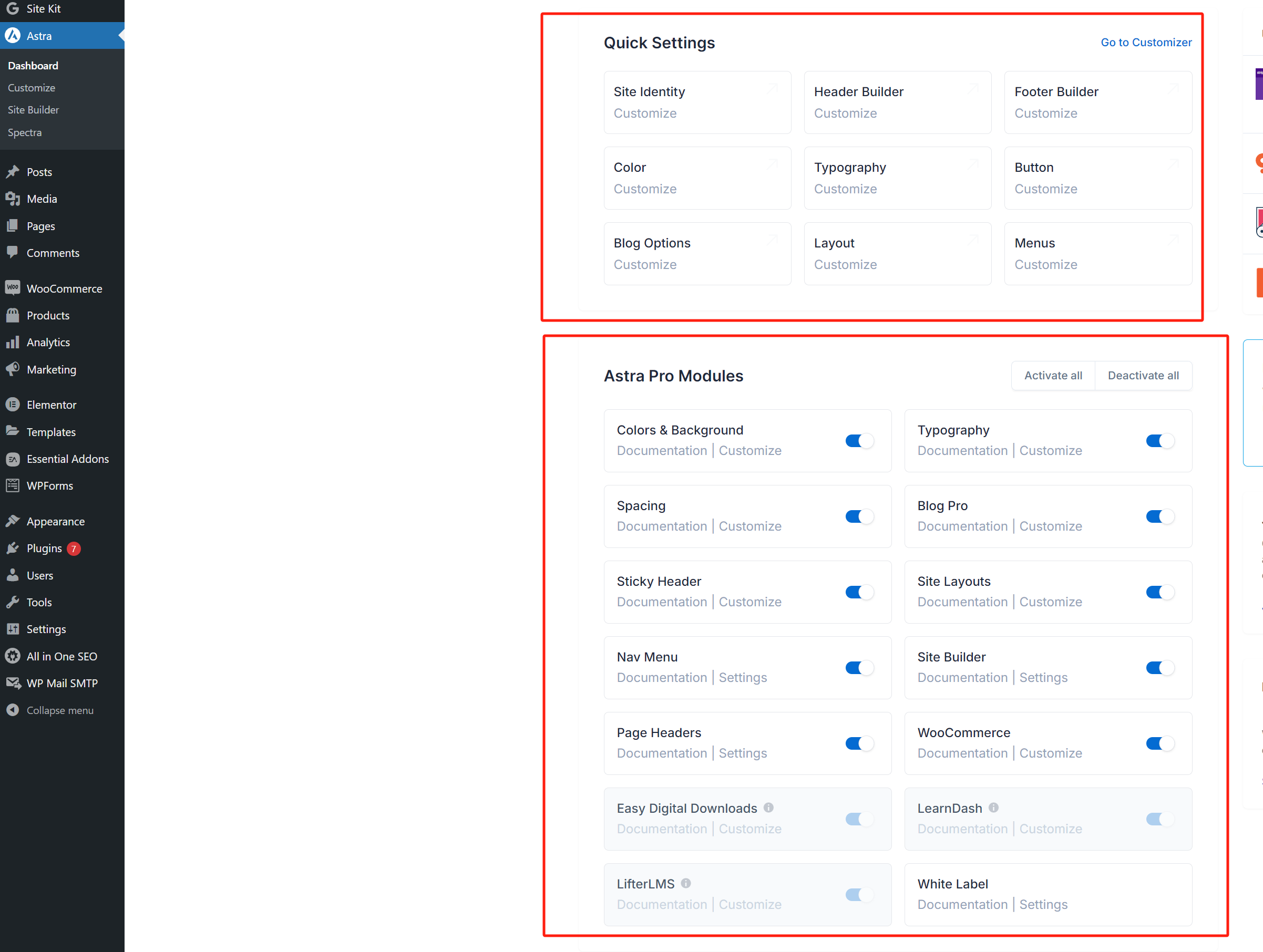Open the Color quick setting card
Viewport: 1263px width, 952px height.
[x=697, y=178]
